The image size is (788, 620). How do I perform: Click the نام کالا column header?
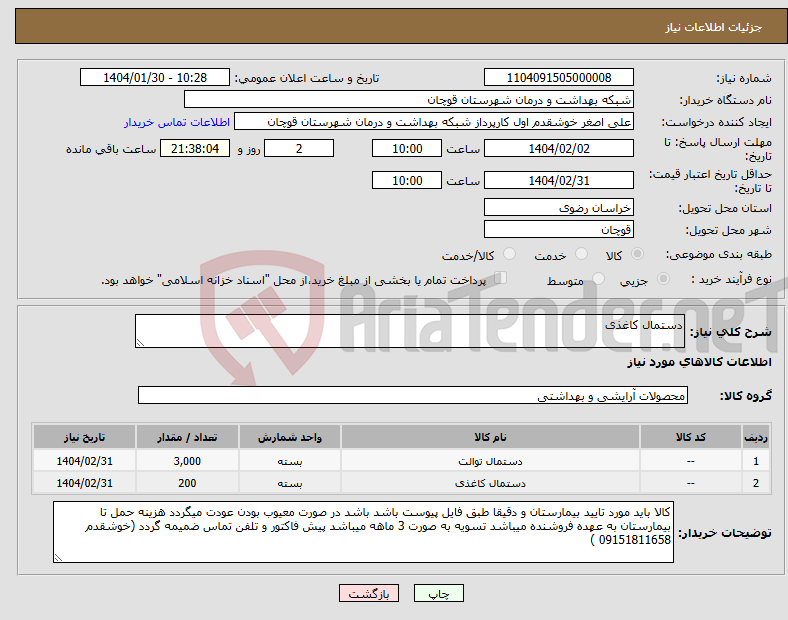pos(490,437)
